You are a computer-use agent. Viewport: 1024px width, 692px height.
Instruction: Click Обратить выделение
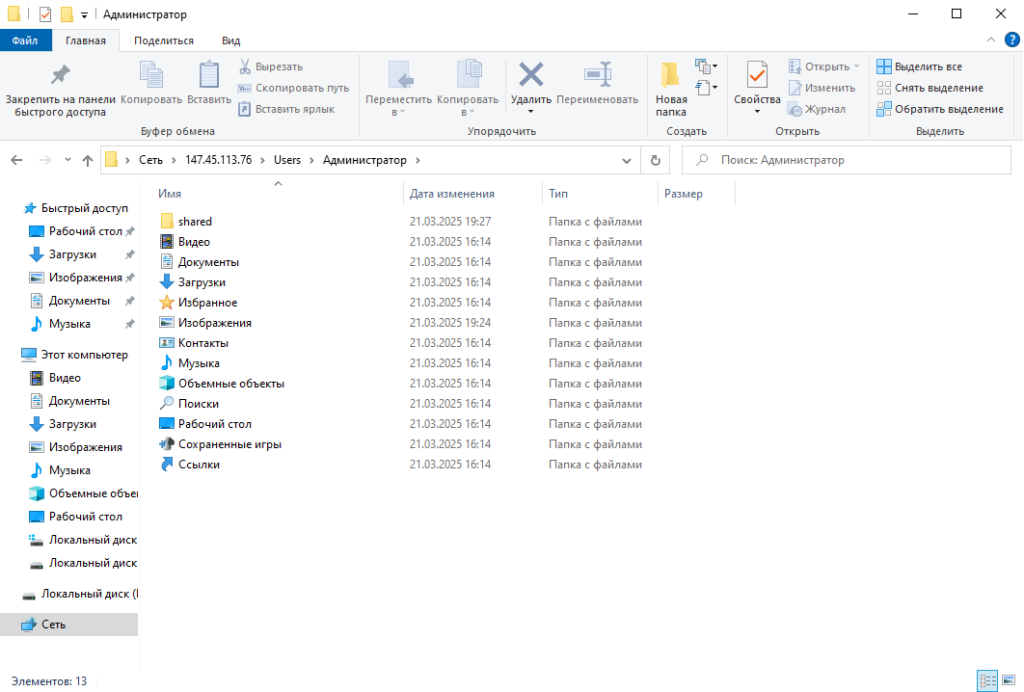940,109
